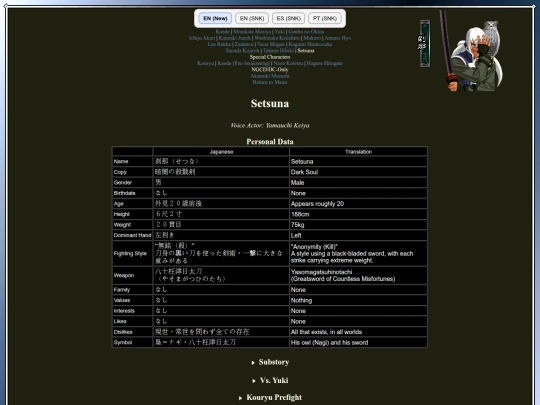Click the 'Left' dominant hand cell

point(359,235)
